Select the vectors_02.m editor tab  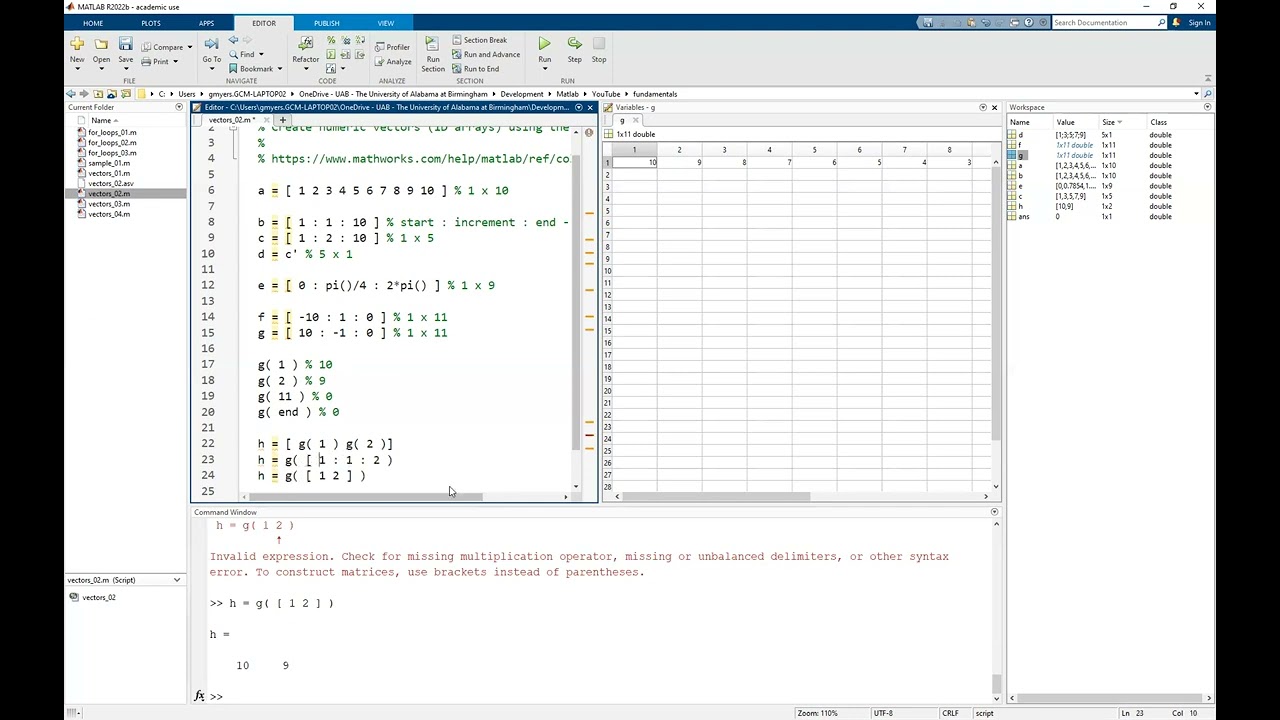232,120
